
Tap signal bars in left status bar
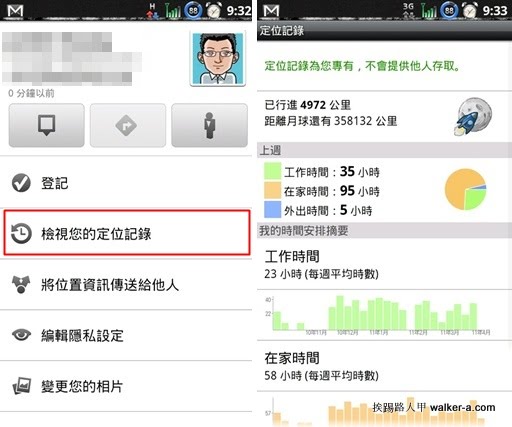coord(173,11)
